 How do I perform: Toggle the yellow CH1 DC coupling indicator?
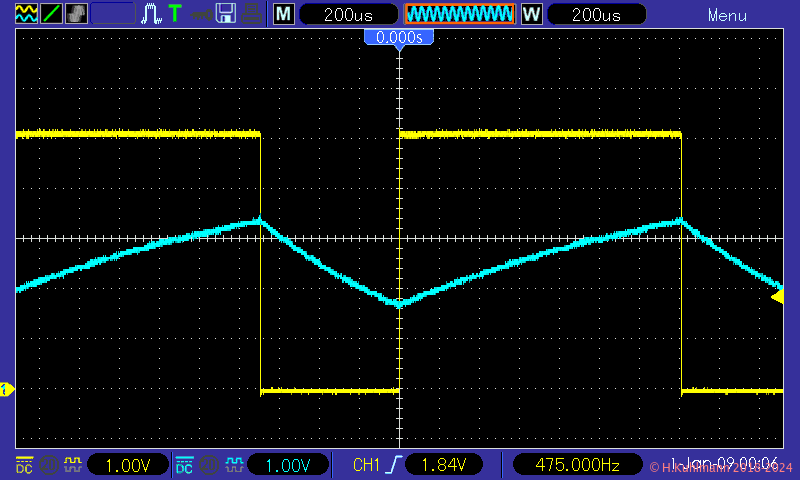tap(23, 465)
